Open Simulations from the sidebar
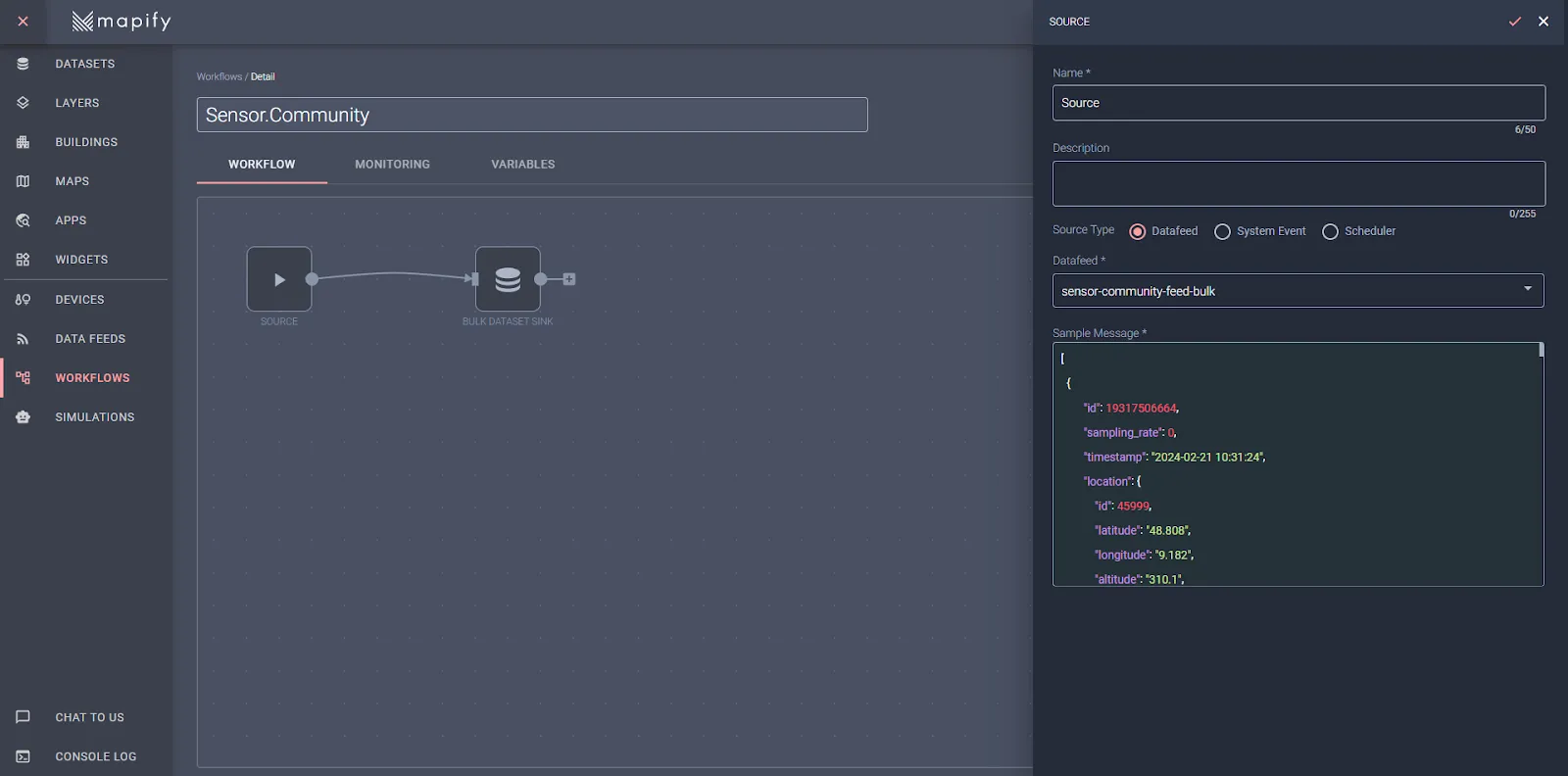 coord(95,417)
